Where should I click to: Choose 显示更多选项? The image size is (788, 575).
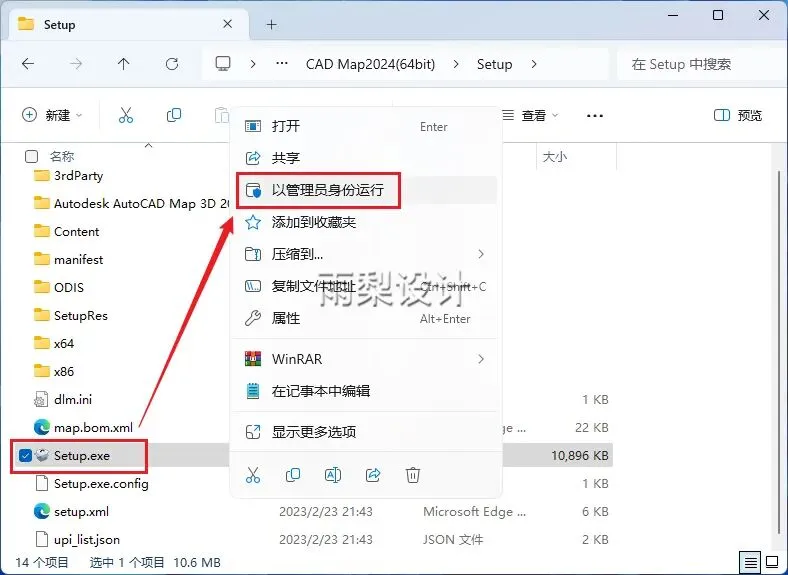click(366, 432)
